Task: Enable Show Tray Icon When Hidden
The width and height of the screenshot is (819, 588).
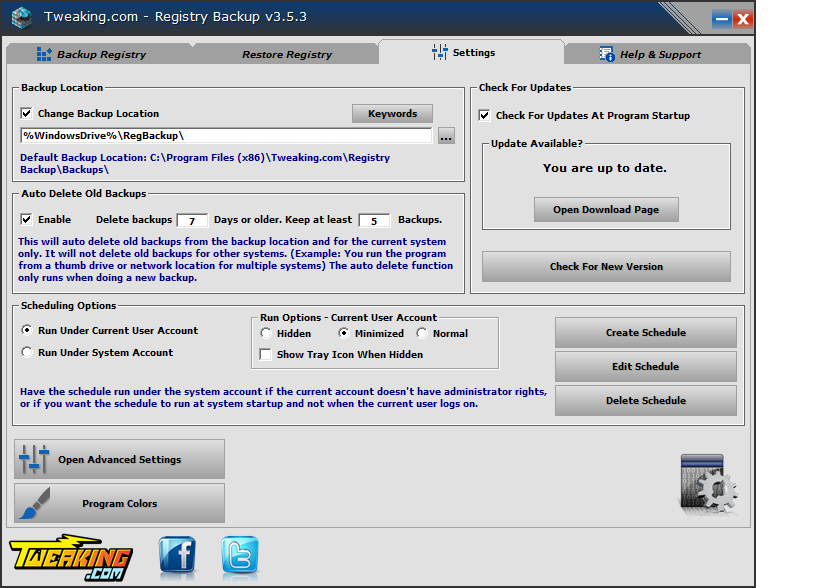Action: pyautogui.click(x=266, y=354)
